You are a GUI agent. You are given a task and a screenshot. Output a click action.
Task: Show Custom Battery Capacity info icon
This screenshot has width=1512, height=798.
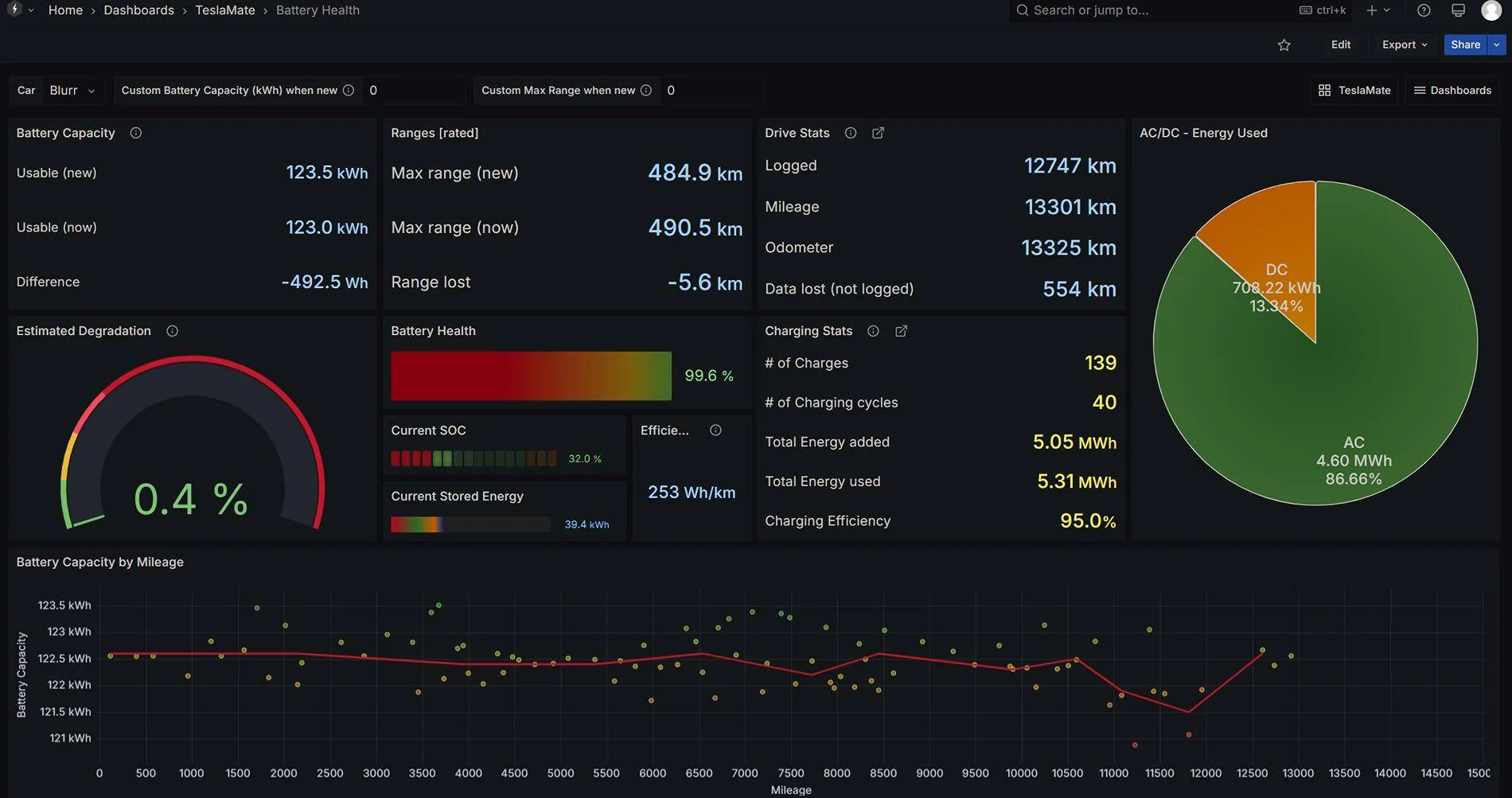click(x=348, y=91)
